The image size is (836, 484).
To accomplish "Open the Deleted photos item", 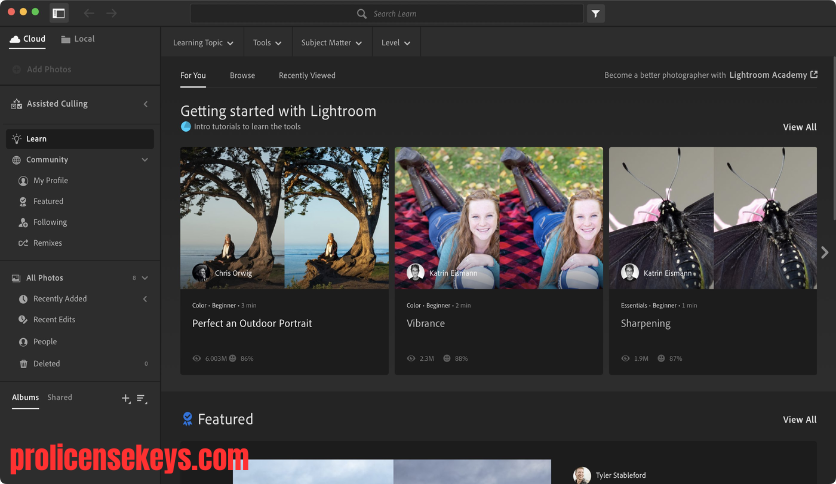I will (x=46, y=364).
